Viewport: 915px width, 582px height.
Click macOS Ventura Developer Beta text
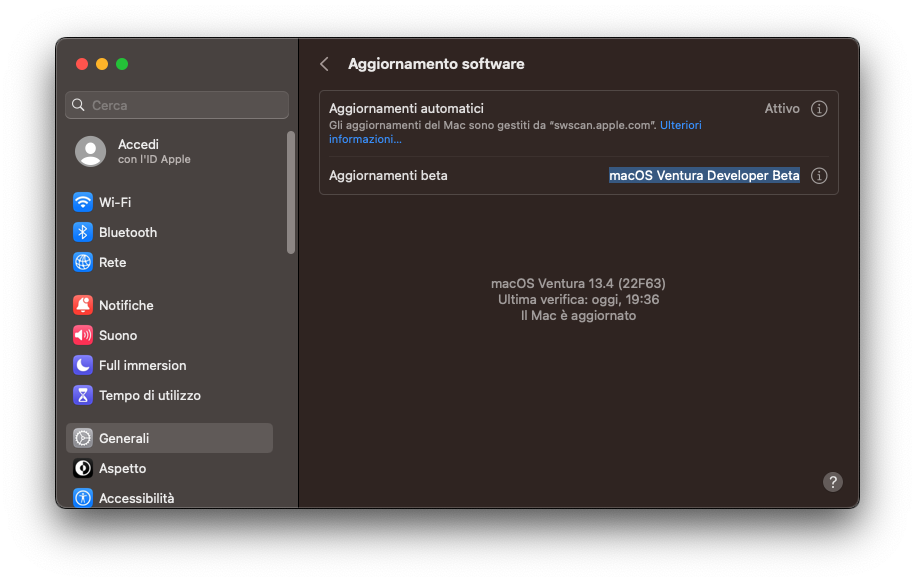coord(704,176)
